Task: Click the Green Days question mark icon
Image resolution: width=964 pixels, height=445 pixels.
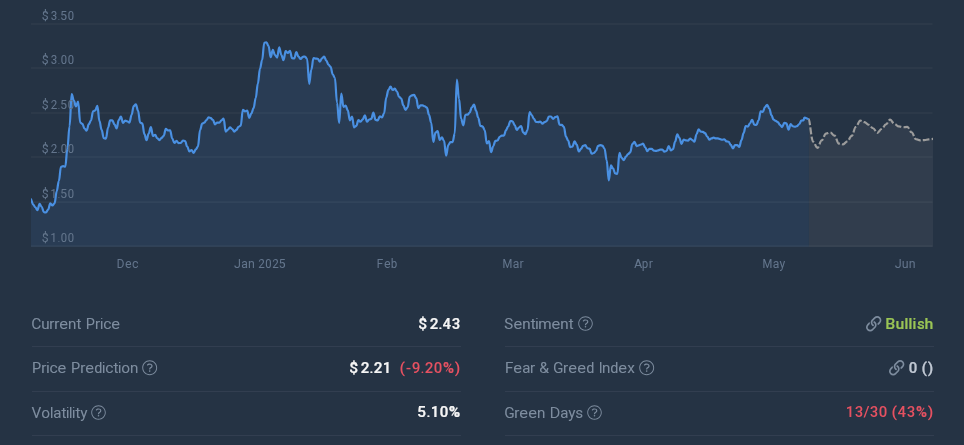Action: [x=594, y=412]
